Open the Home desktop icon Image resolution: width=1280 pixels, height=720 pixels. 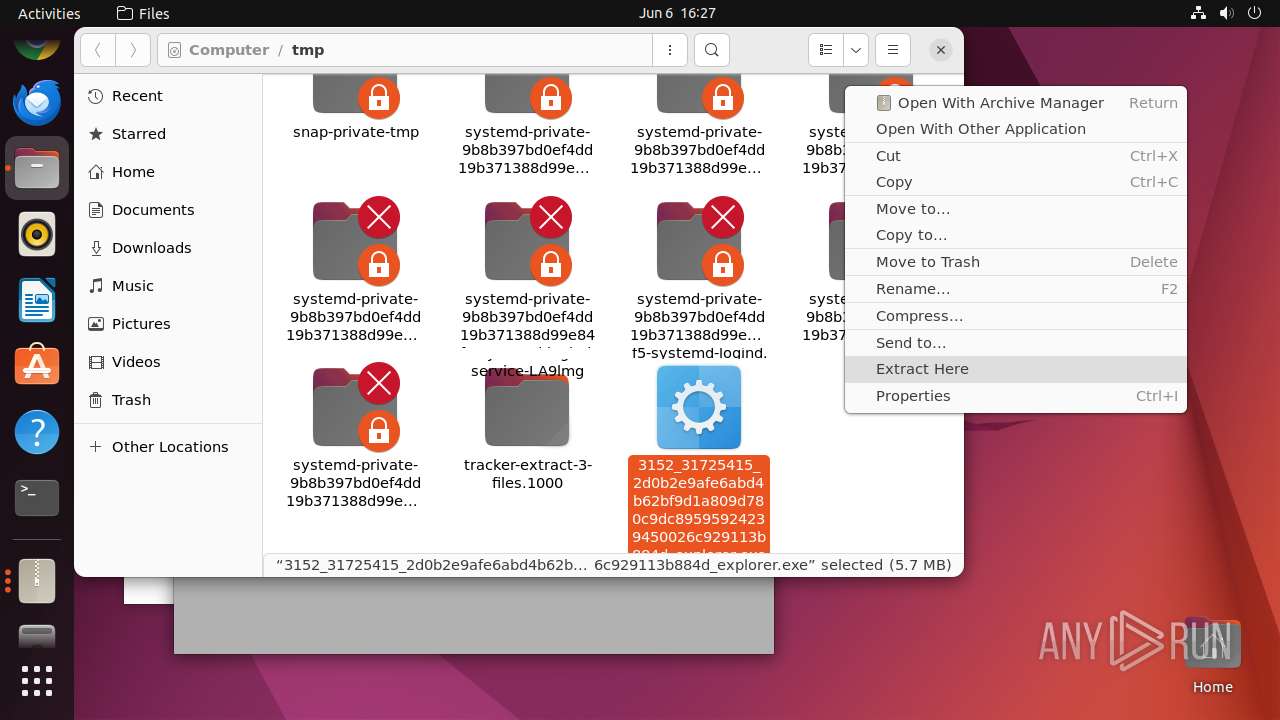click(x=1212, y=656)
